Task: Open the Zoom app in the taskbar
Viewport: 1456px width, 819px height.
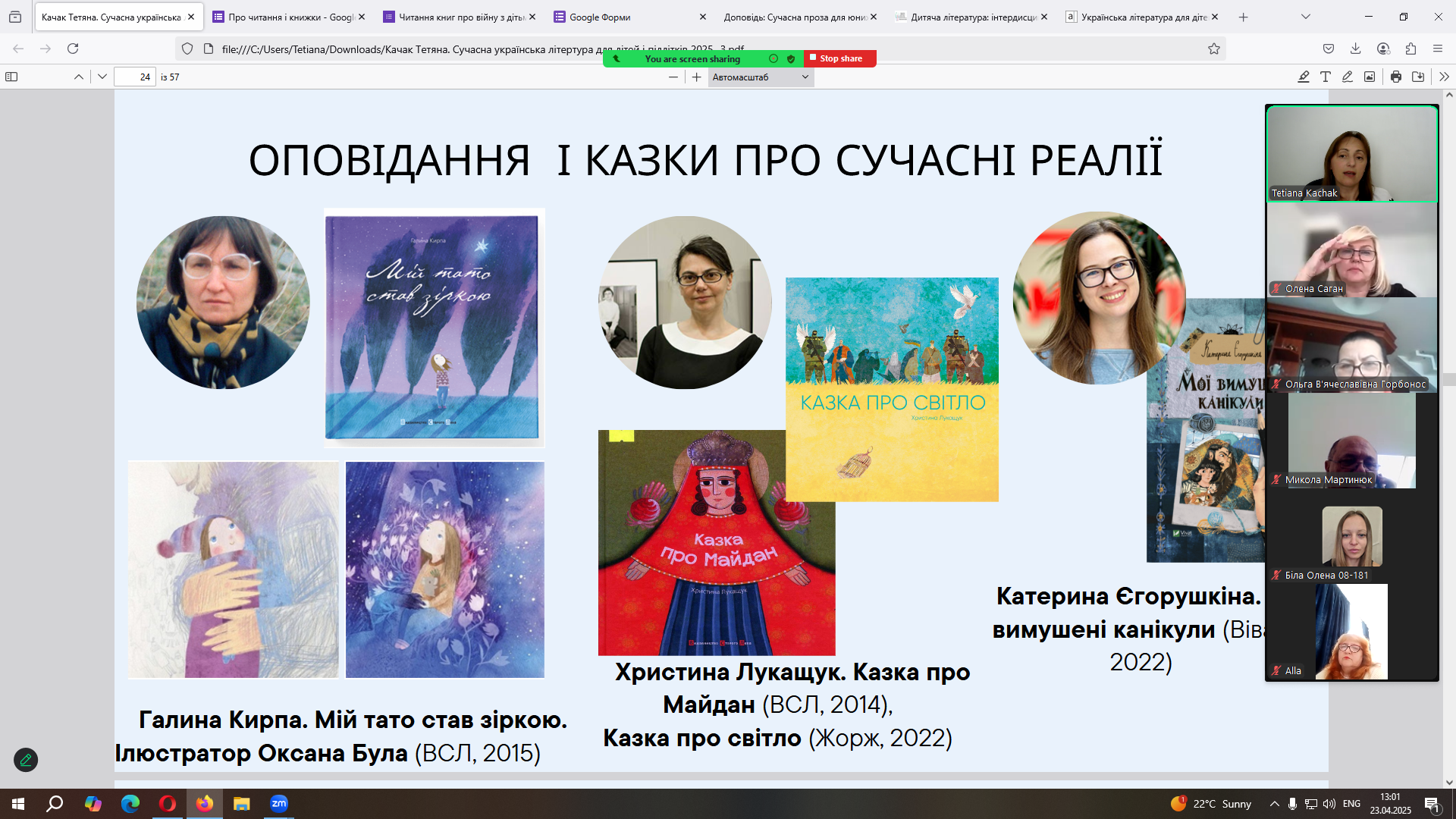Action: pyautogui.click(x=278, y=804)
